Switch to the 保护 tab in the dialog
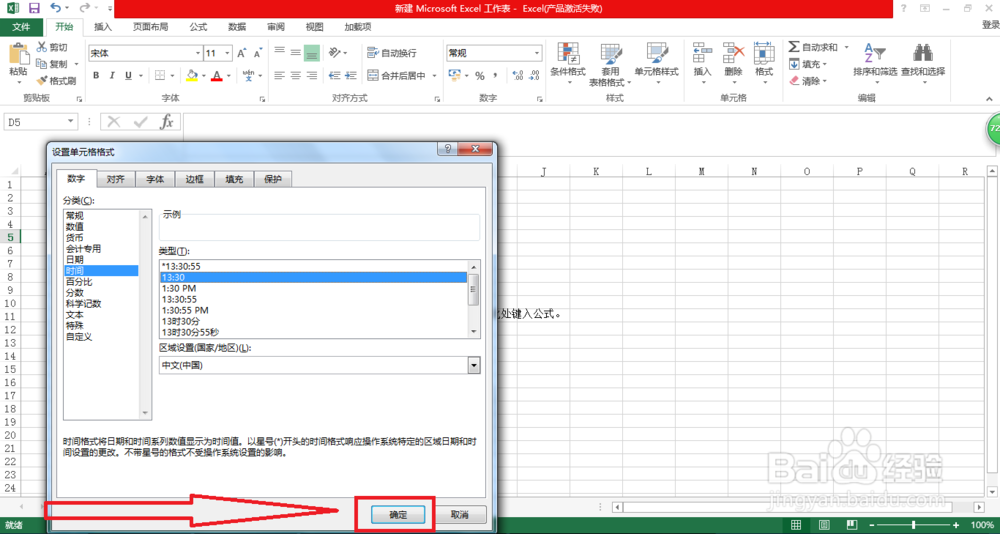1000x534 pixels. coord(273,179)
